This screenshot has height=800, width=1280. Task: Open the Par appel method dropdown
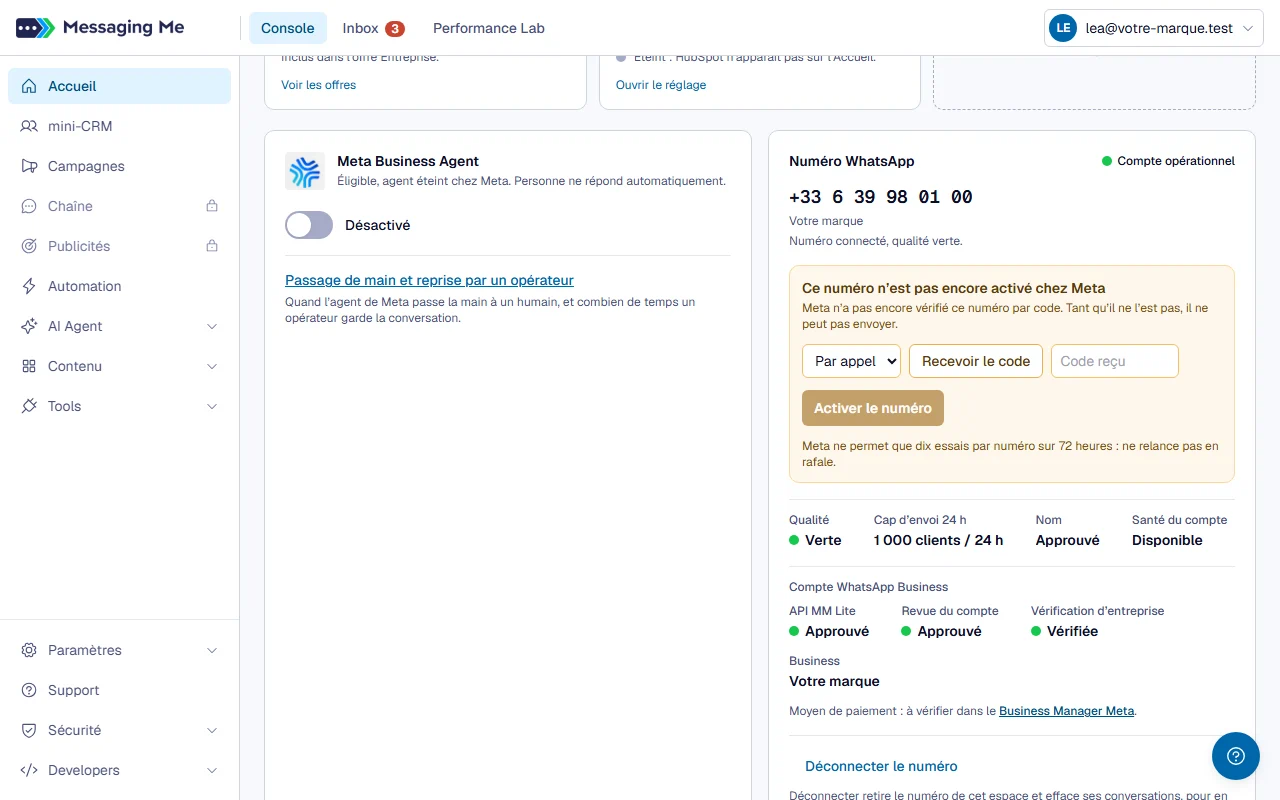[x=851, y=361]
